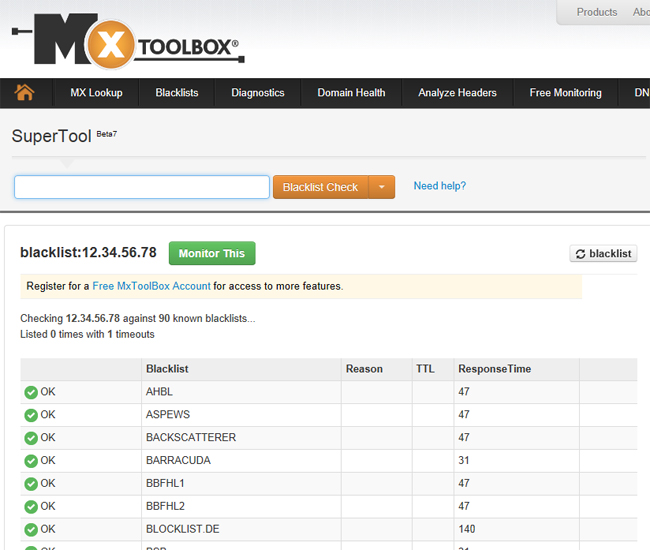
Task: Click the green check icon for BARRACUDA
Action: tap(31, 461)
